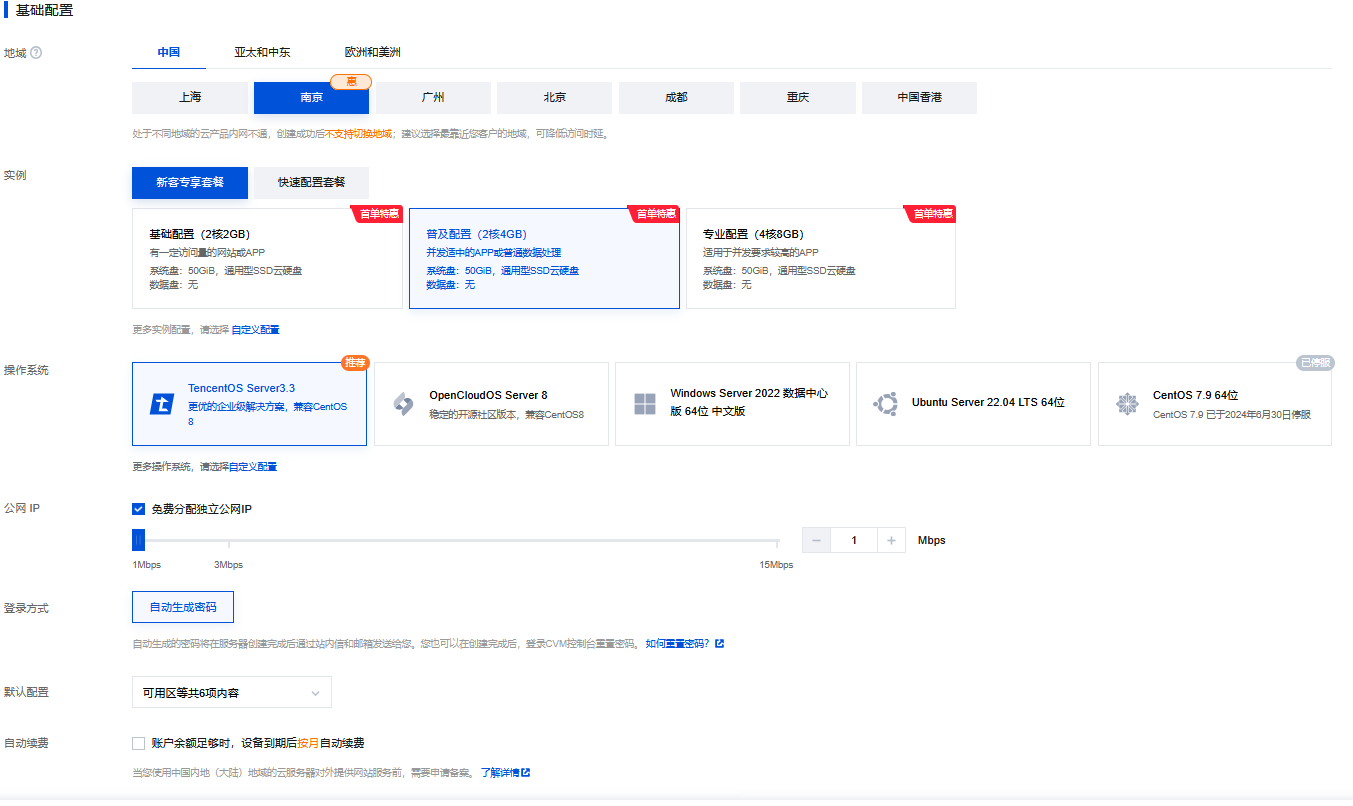Image resolution: width=1353 pixels, height=806 pixels.
Task: Select CentOS 7.9 64位 operating system
Action: 1215,404
